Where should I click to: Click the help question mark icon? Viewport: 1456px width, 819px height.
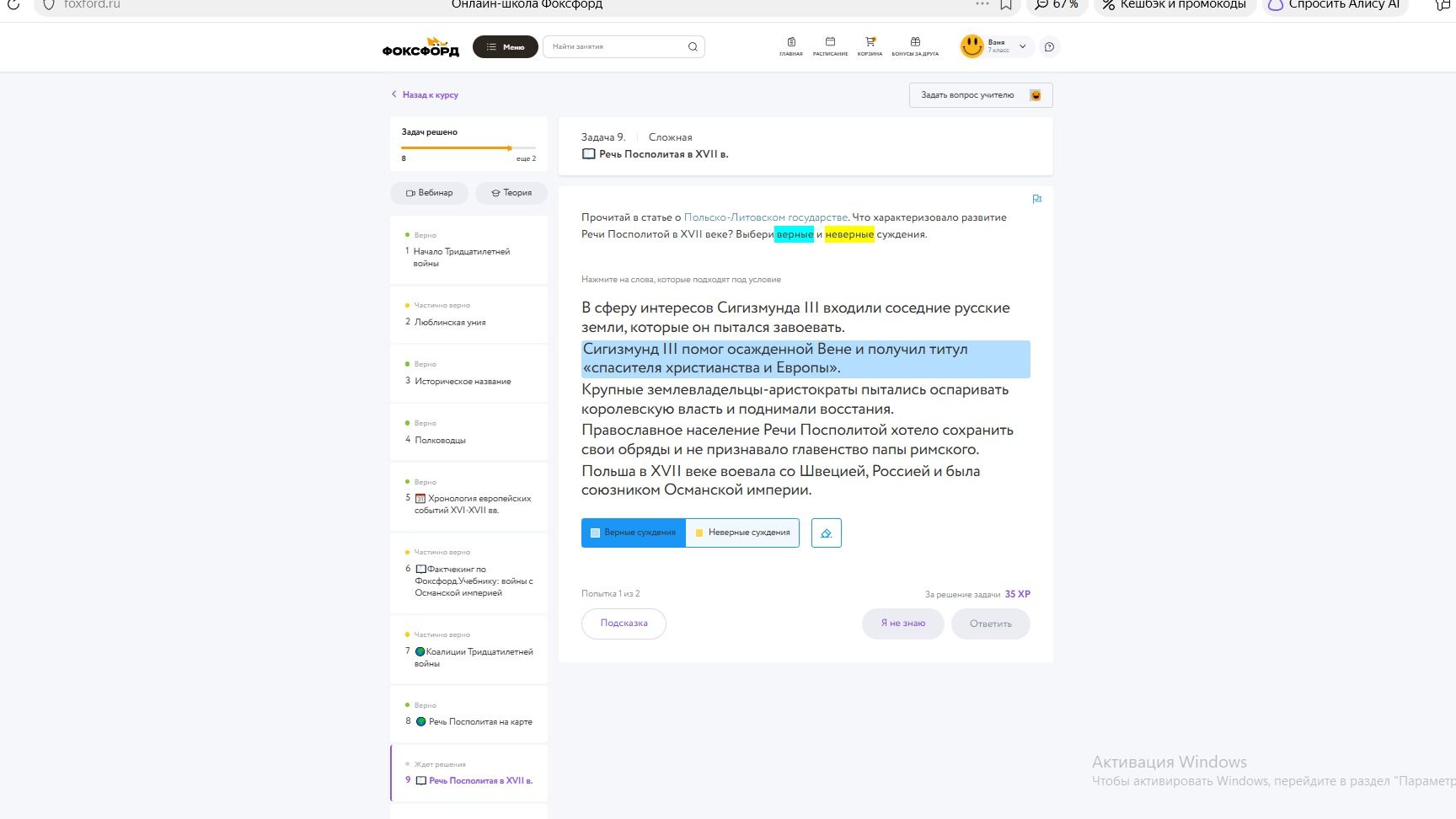(x=1049, y=47)
